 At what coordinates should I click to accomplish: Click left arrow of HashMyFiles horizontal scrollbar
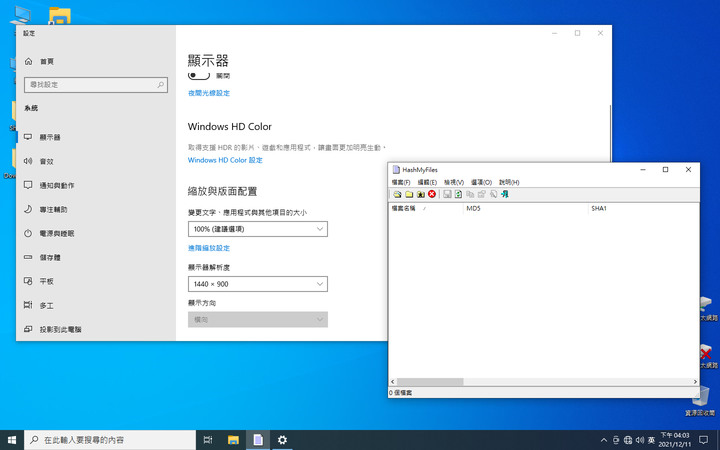[393, 382]
